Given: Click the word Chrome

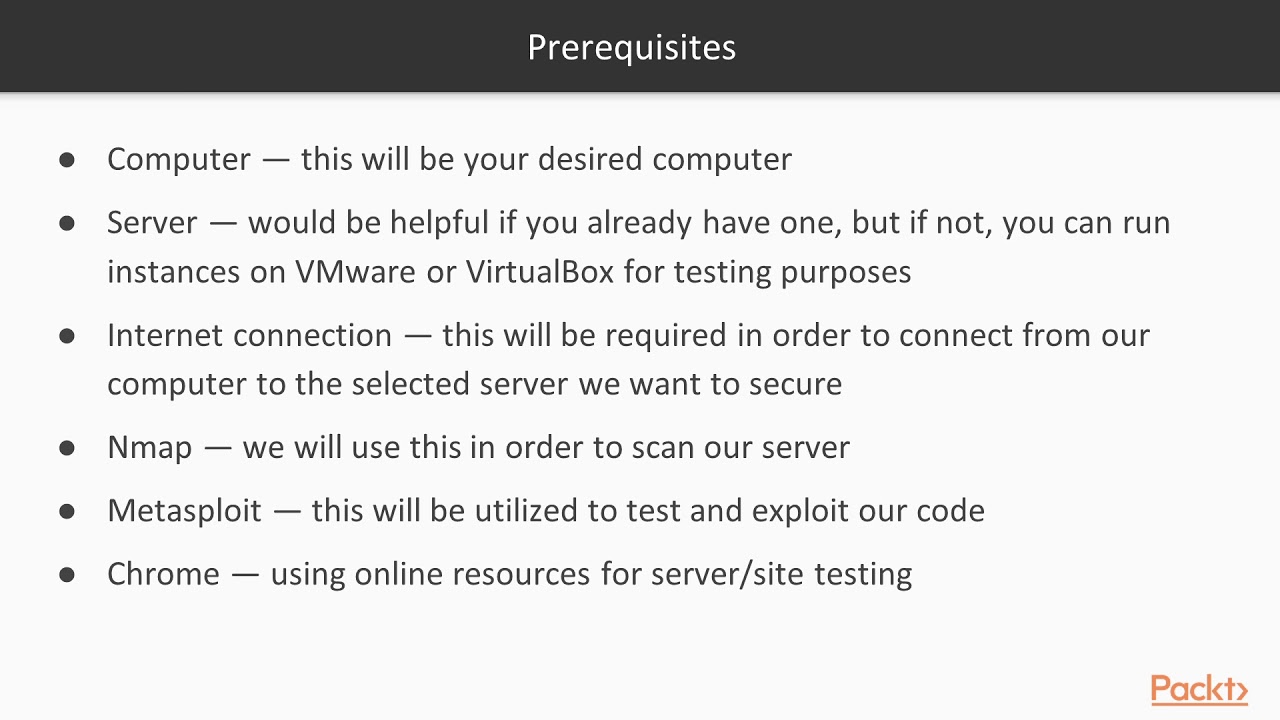Looking at the screenshot, I should [x=162, y=573].
